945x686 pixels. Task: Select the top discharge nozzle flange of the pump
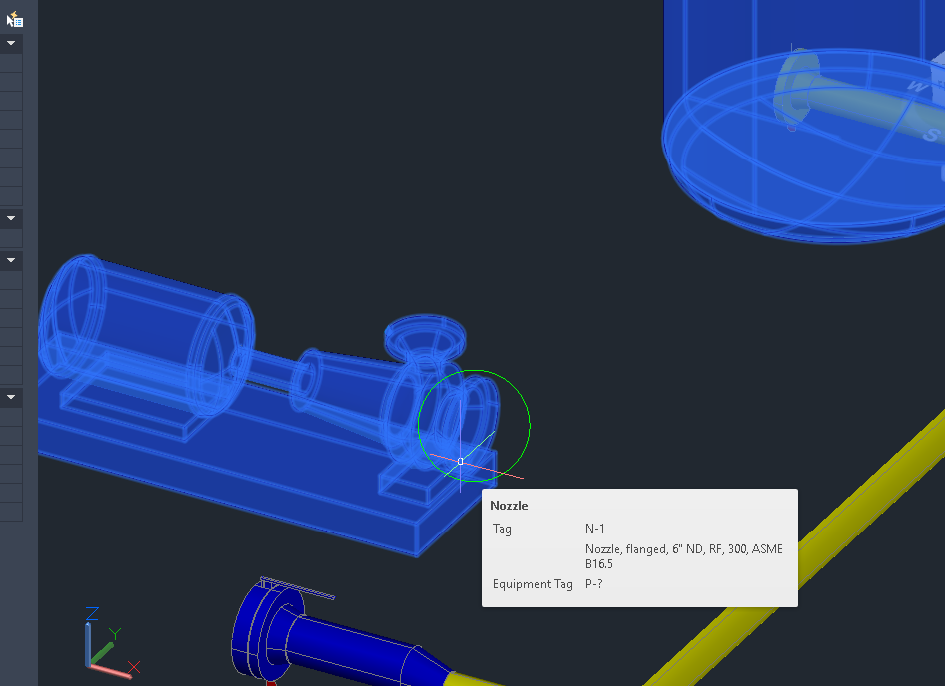[425, 336]
